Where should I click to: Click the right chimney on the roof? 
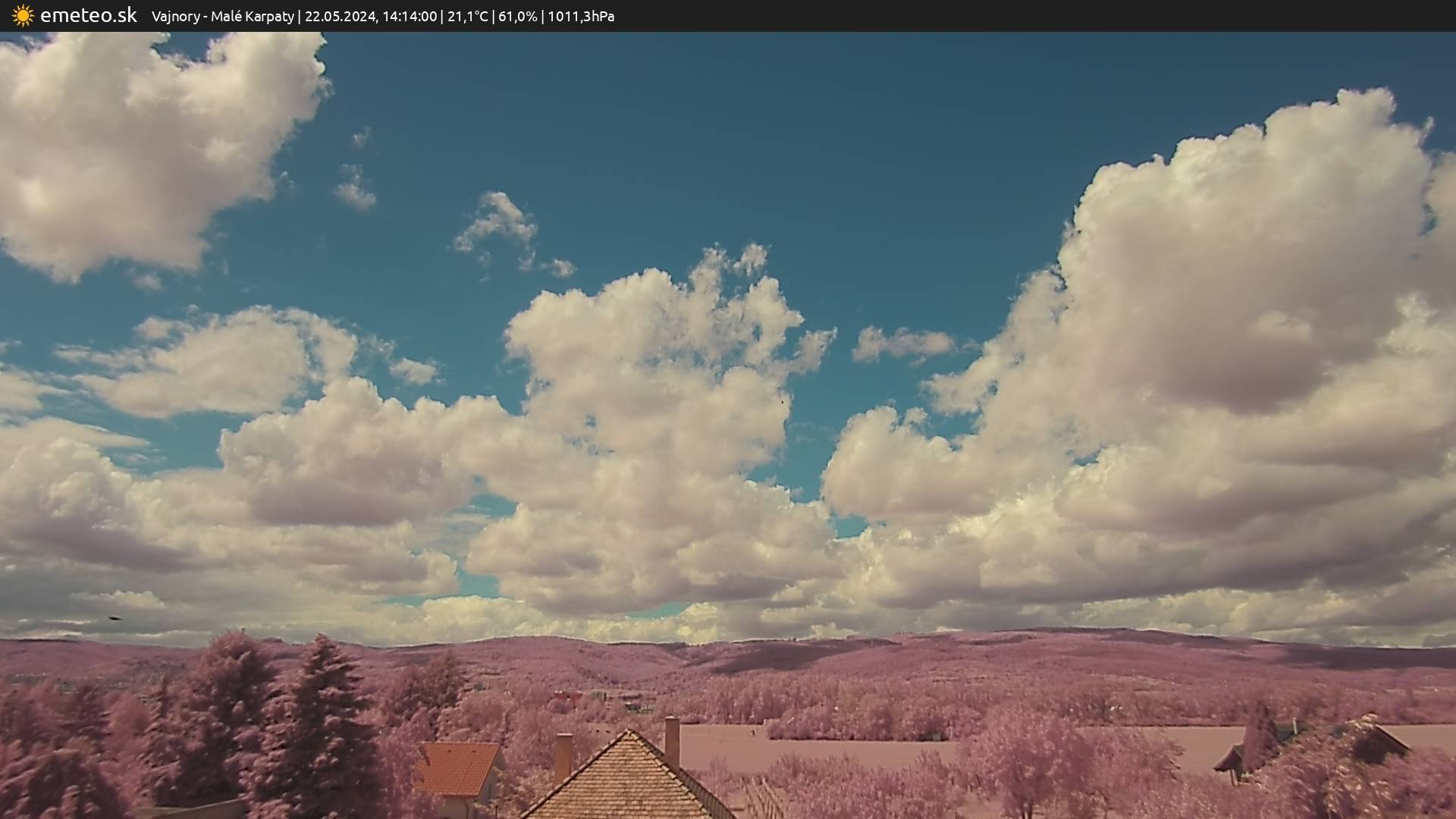[x=672, y=741]
